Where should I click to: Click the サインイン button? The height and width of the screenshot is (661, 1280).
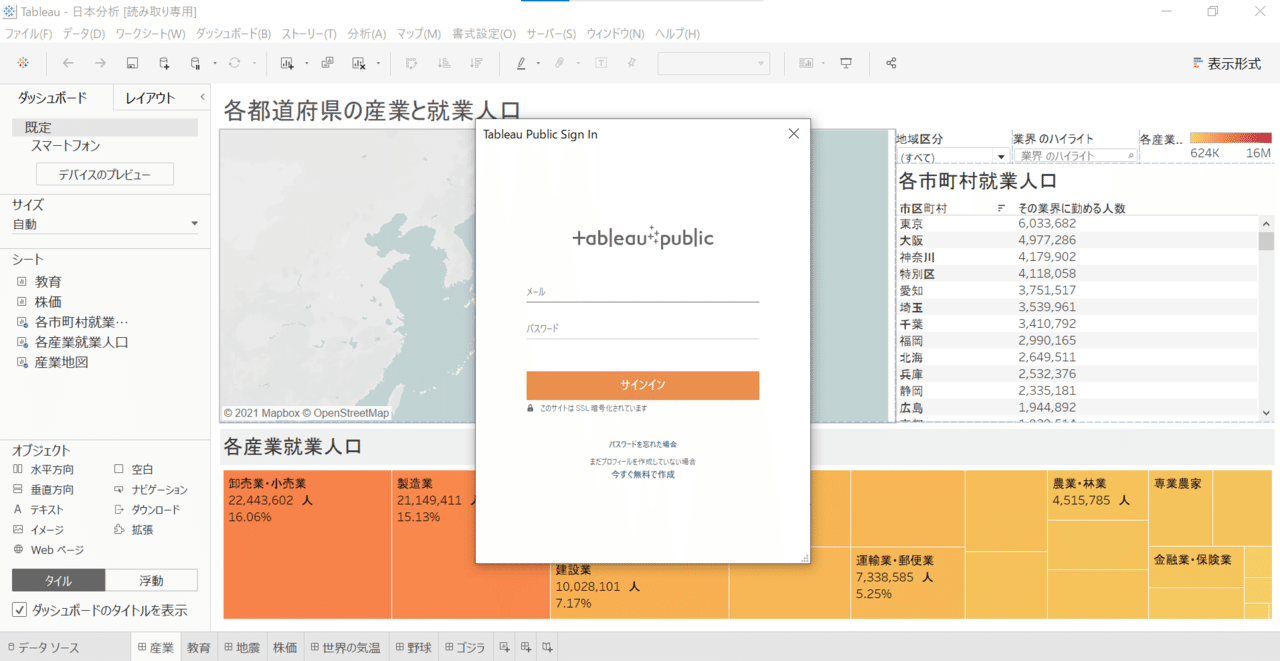[x=643, y=385]
